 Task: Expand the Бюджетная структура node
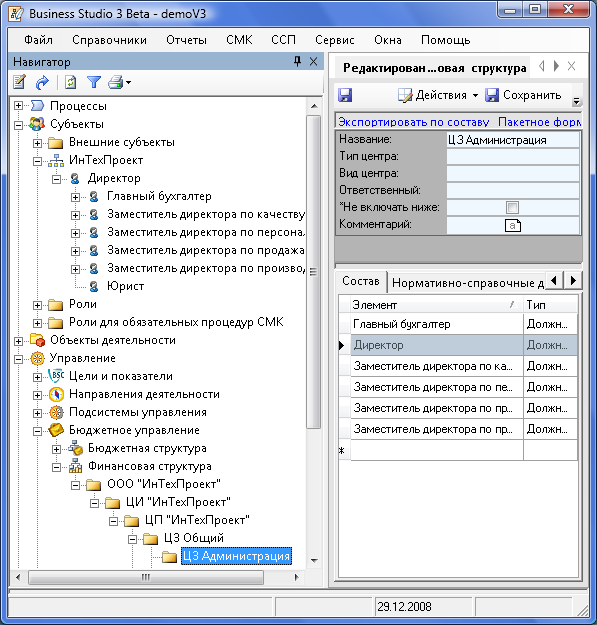(57, 449)
